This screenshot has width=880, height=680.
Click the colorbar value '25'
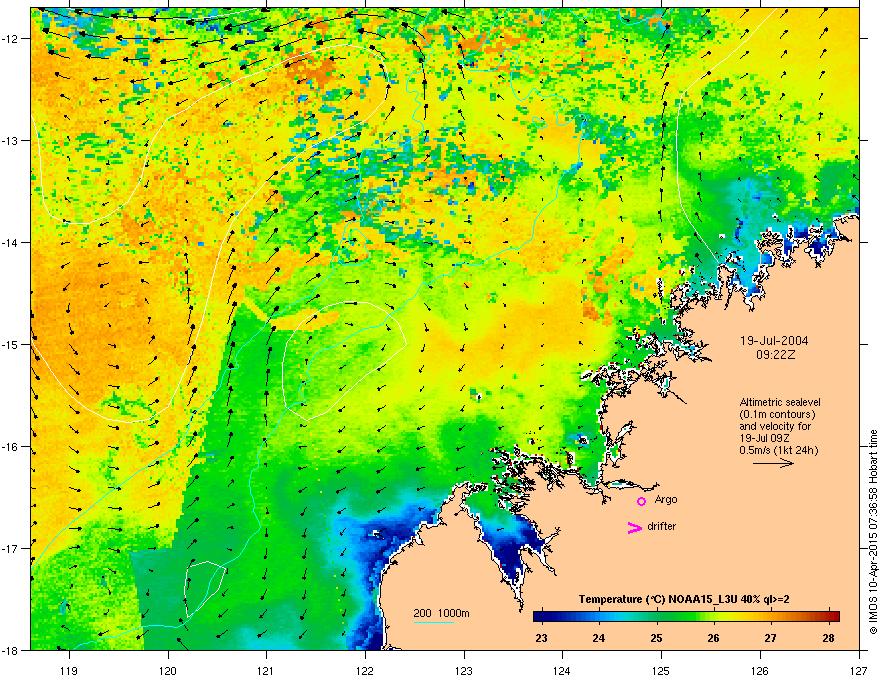[656, 638]
